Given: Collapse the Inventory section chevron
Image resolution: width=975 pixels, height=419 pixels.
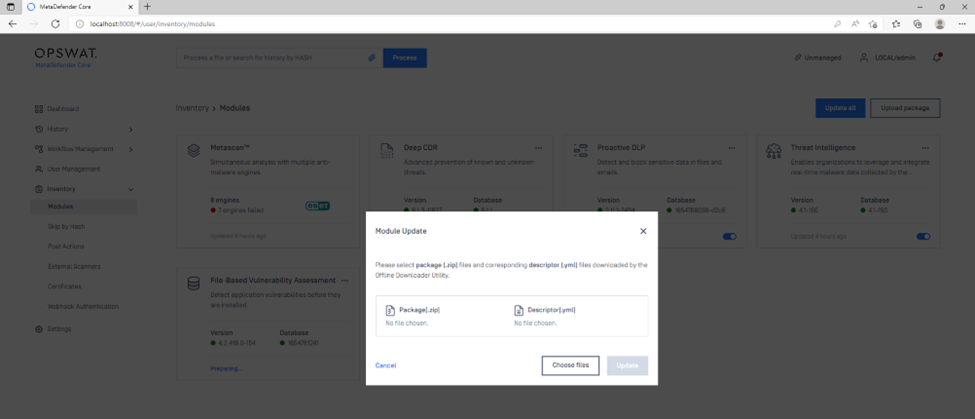Looking at the screenshot, I should click(x=131, y=189).
